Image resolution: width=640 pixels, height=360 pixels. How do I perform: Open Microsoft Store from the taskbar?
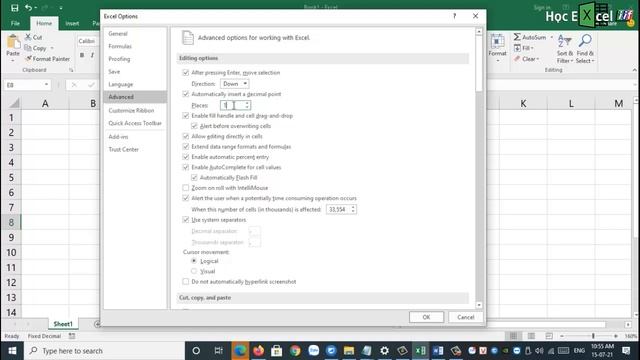(277, 351)
